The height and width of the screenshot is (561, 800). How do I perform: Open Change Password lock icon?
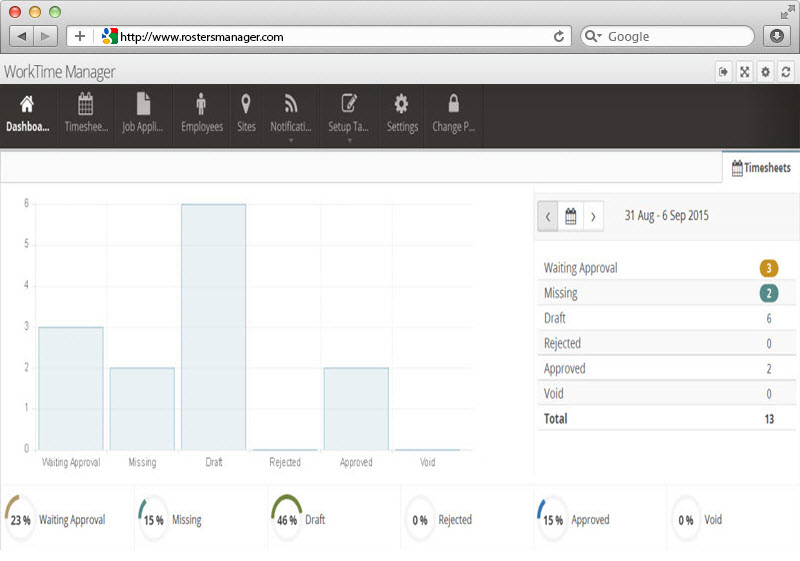454,104
